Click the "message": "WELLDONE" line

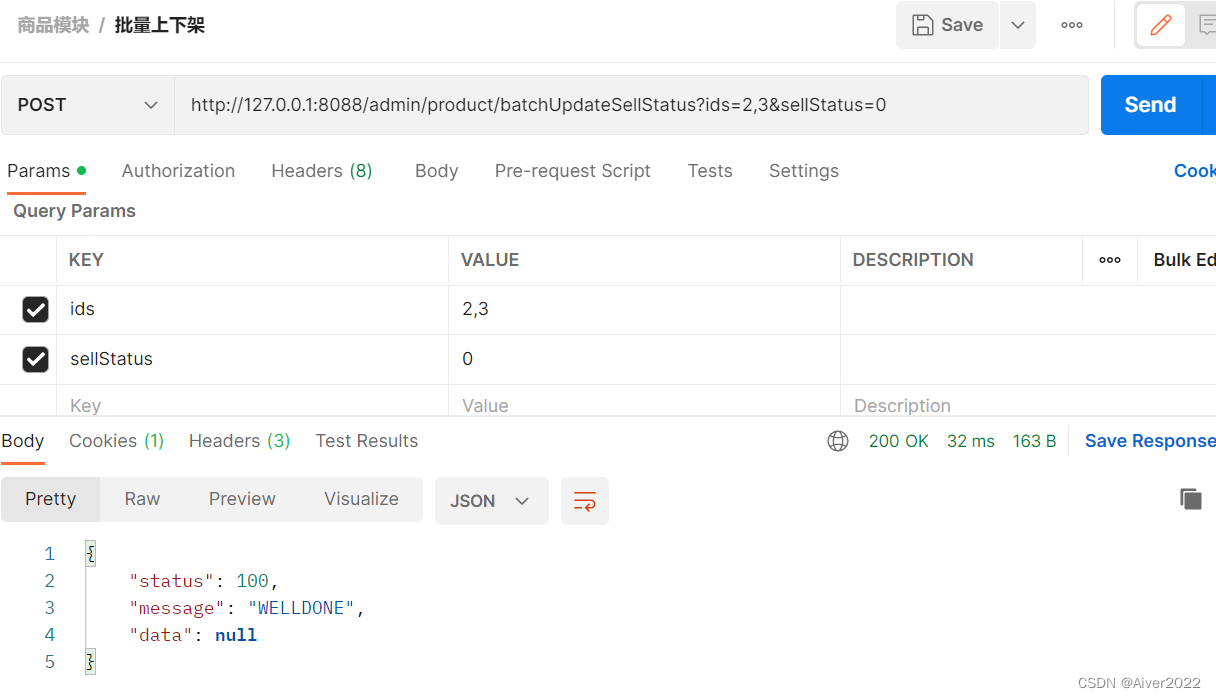tap(247, 608)
